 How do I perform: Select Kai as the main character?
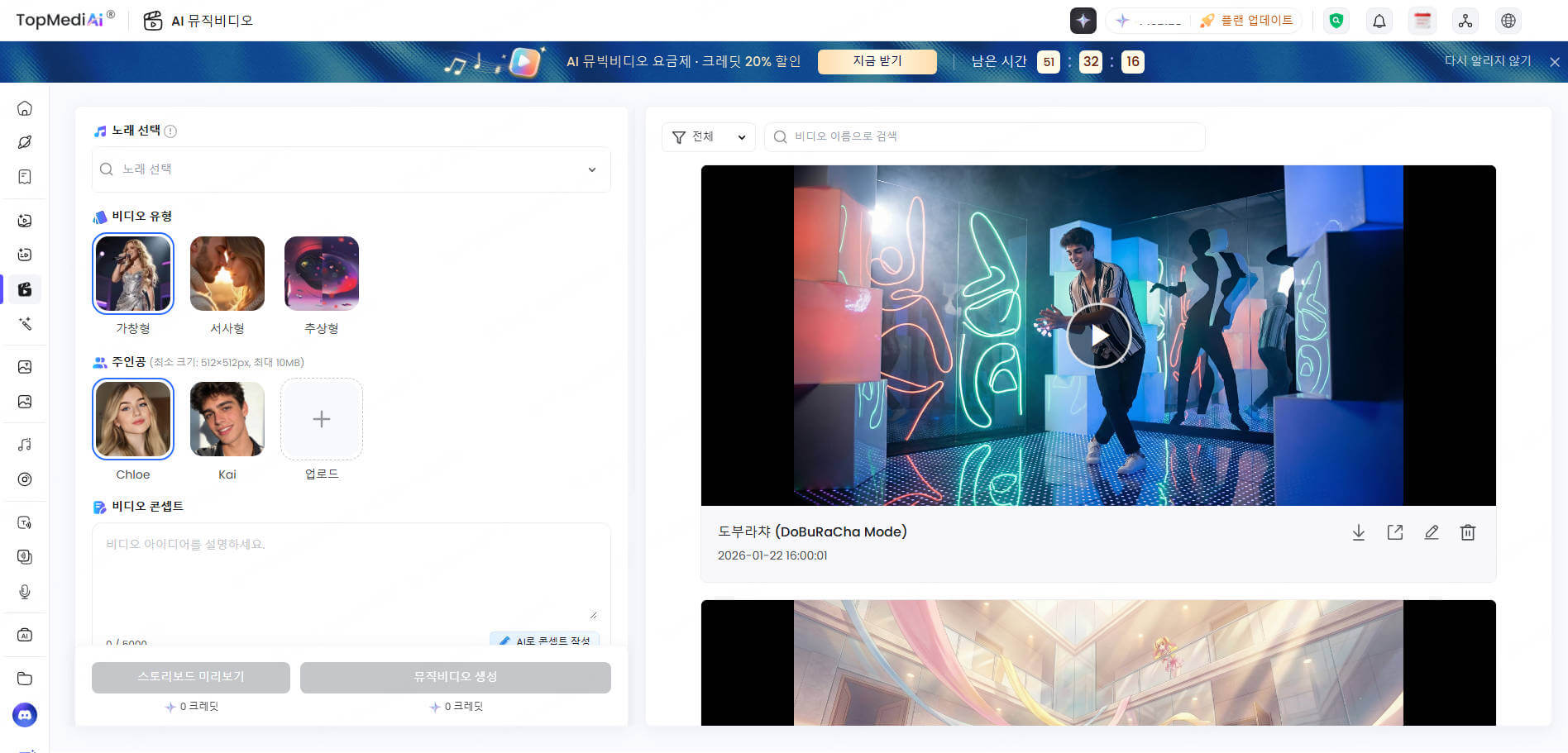tap(227, 419)
